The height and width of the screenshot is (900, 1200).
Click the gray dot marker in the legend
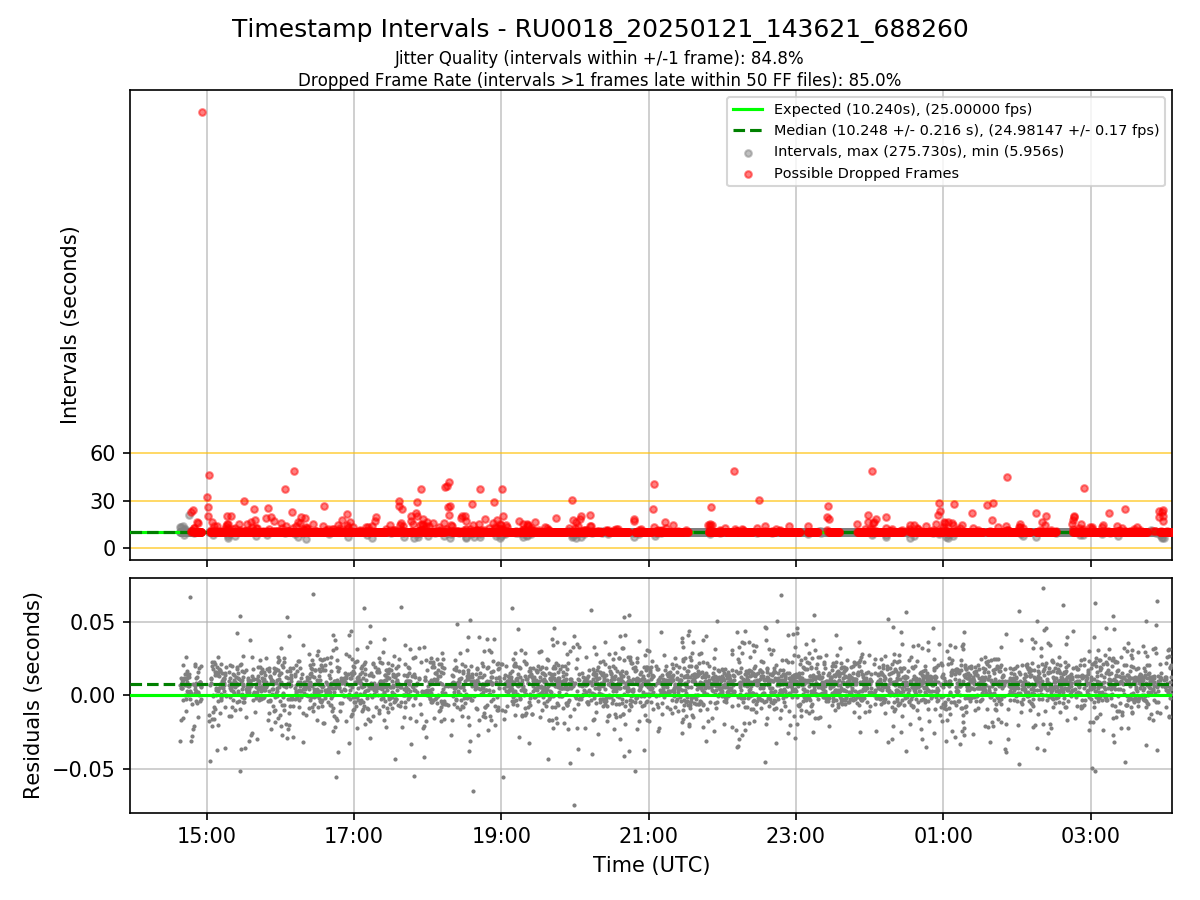pos(748,152)
